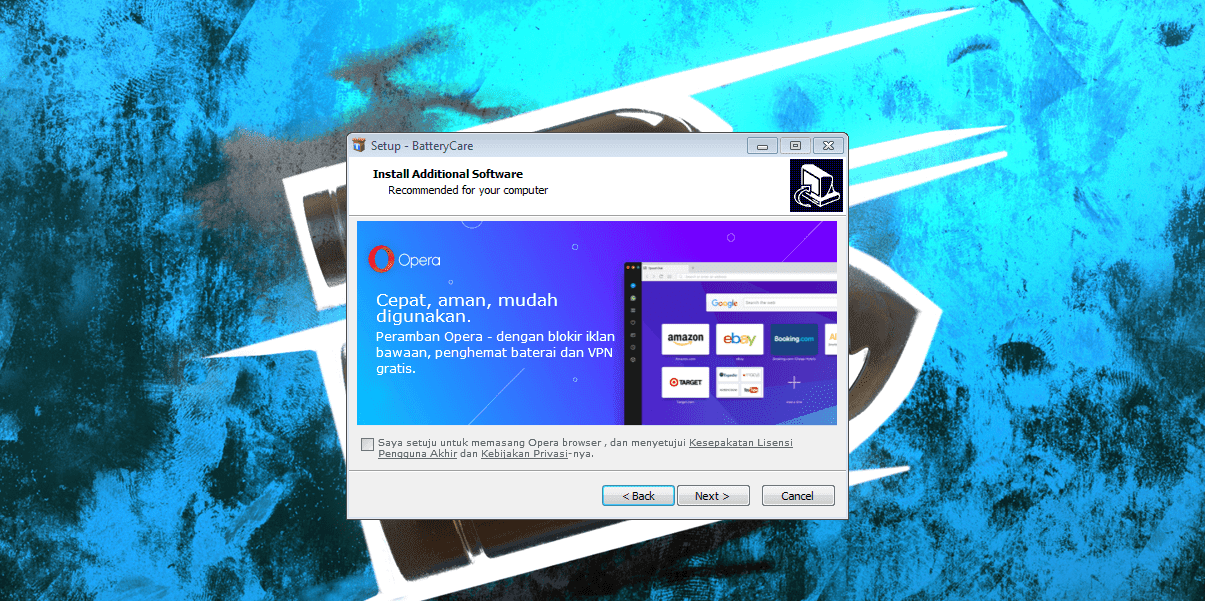
Task: Click the plus add-site tile in preview
Action: (x=794, y=382)
